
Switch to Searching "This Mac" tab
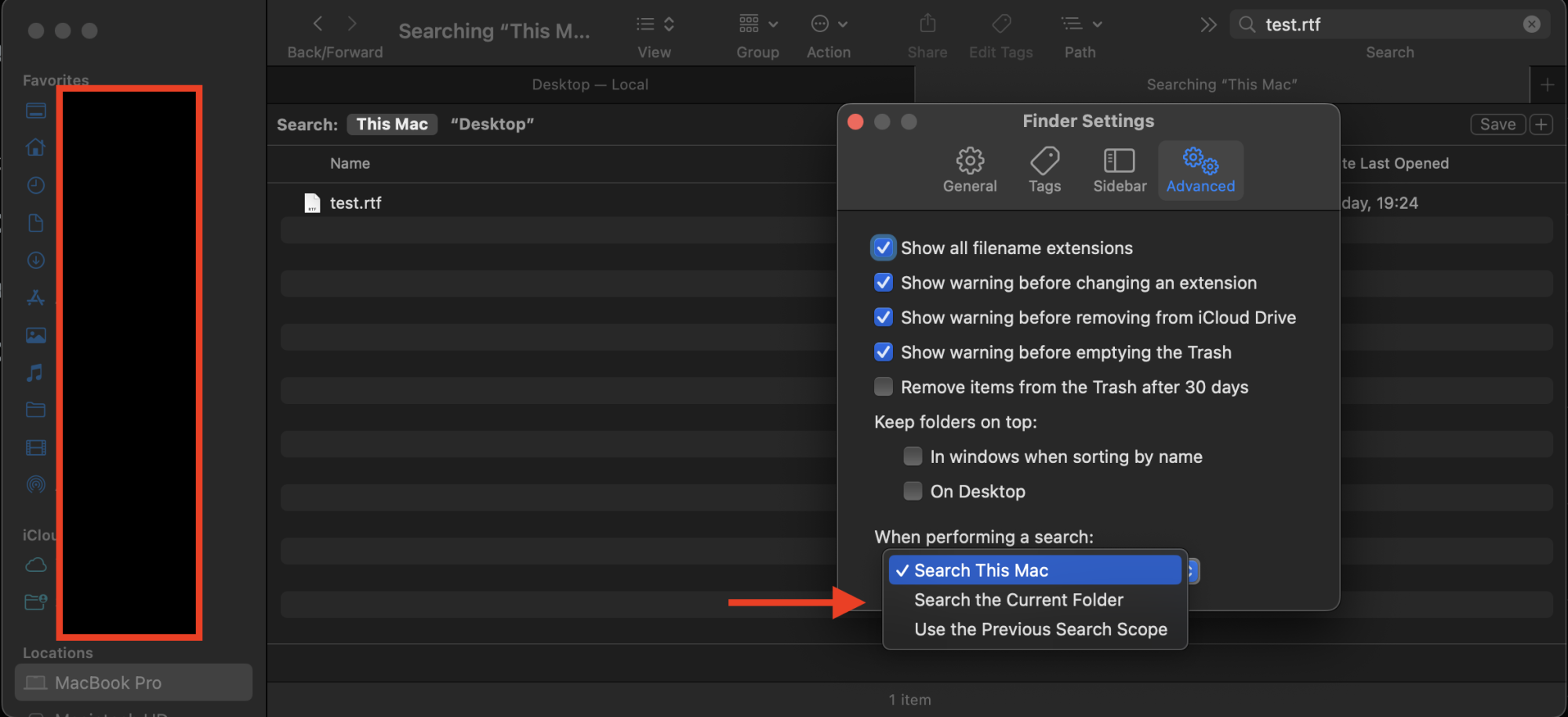(x=1221, y=85)
